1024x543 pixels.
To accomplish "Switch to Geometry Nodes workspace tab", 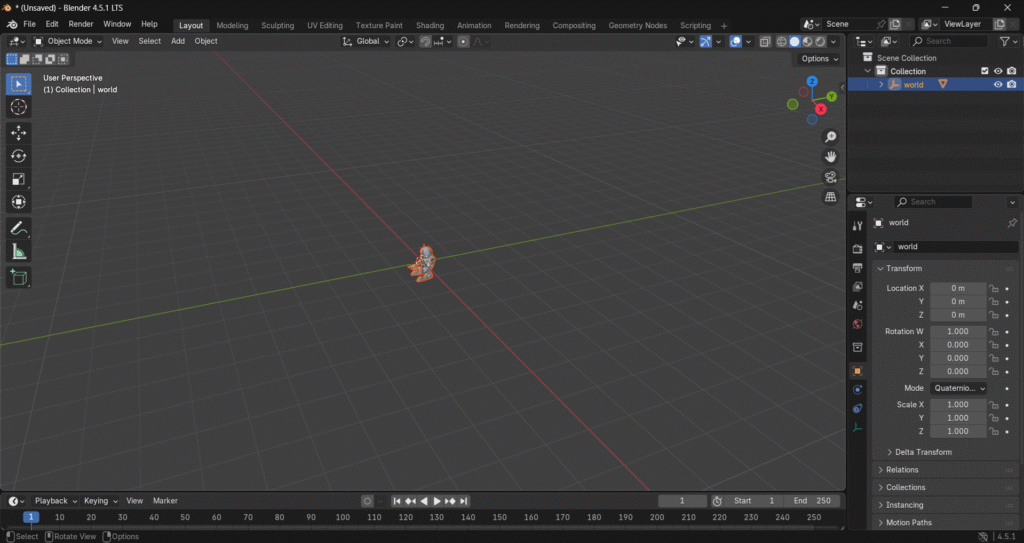I will (638, 25).
